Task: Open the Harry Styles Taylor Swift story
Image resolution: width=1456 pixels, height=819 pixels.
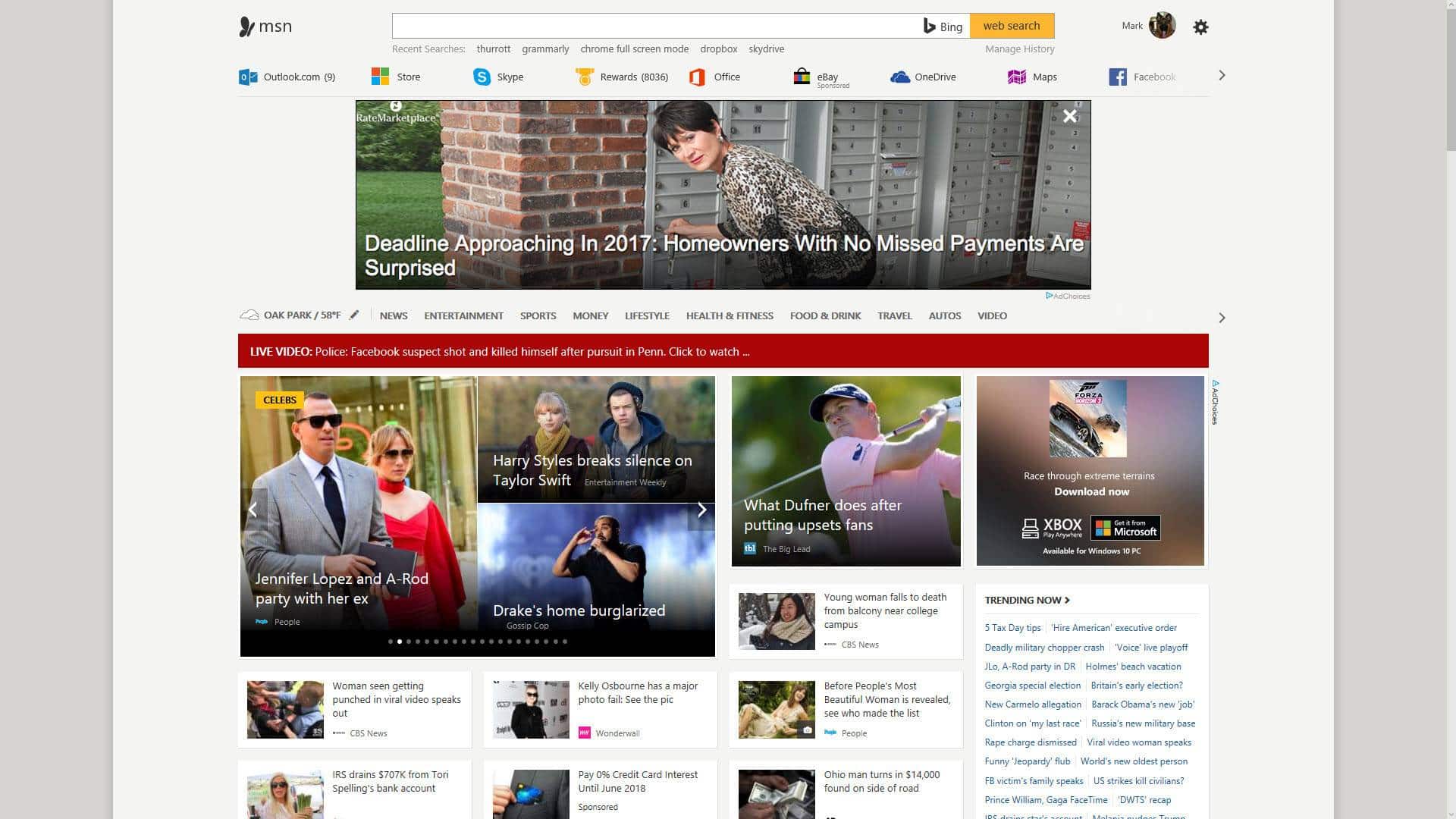Action: tap(596, 440)
